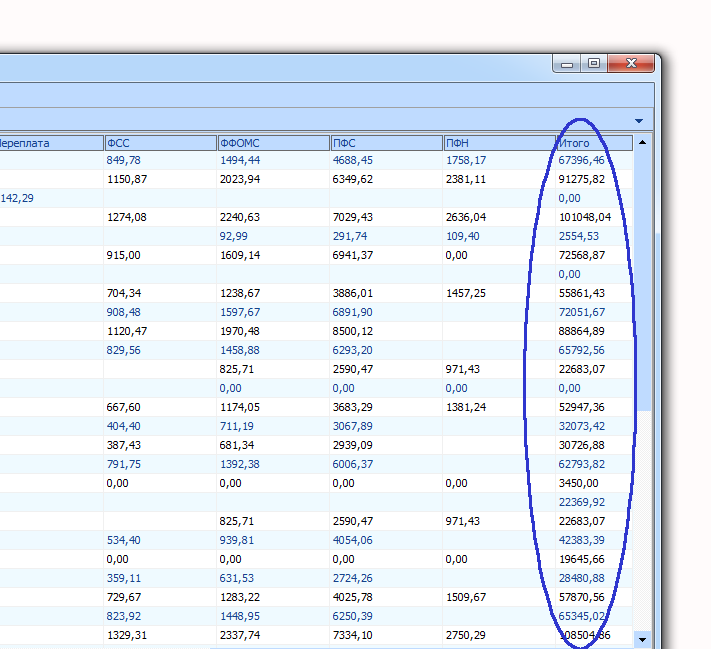Select Итого cell 52947,36
The height and width of the screenshot is (649, 711).
[594, 407]
